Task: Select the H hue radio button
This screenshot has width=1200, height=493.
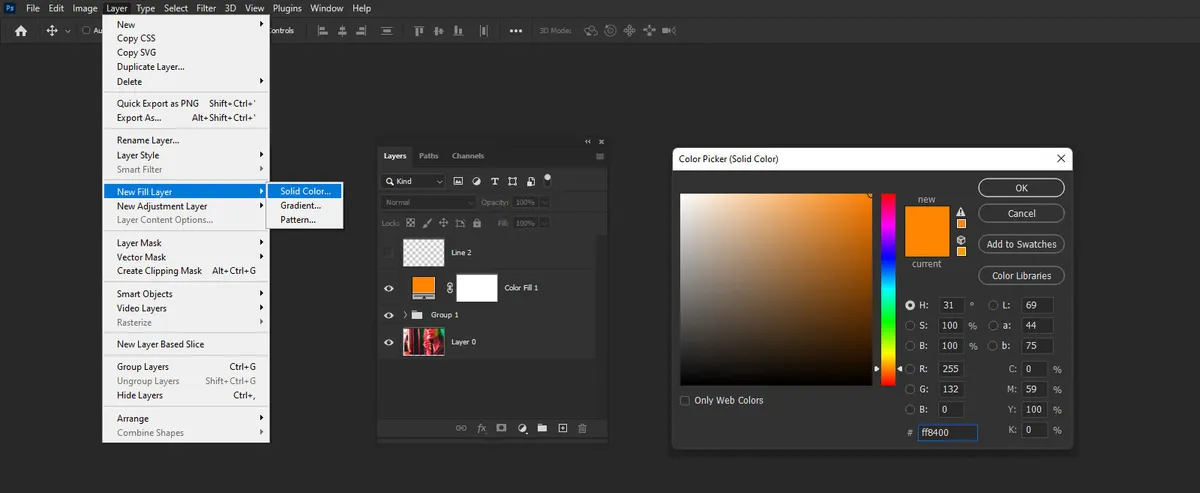Action: [x=910, y=305]
